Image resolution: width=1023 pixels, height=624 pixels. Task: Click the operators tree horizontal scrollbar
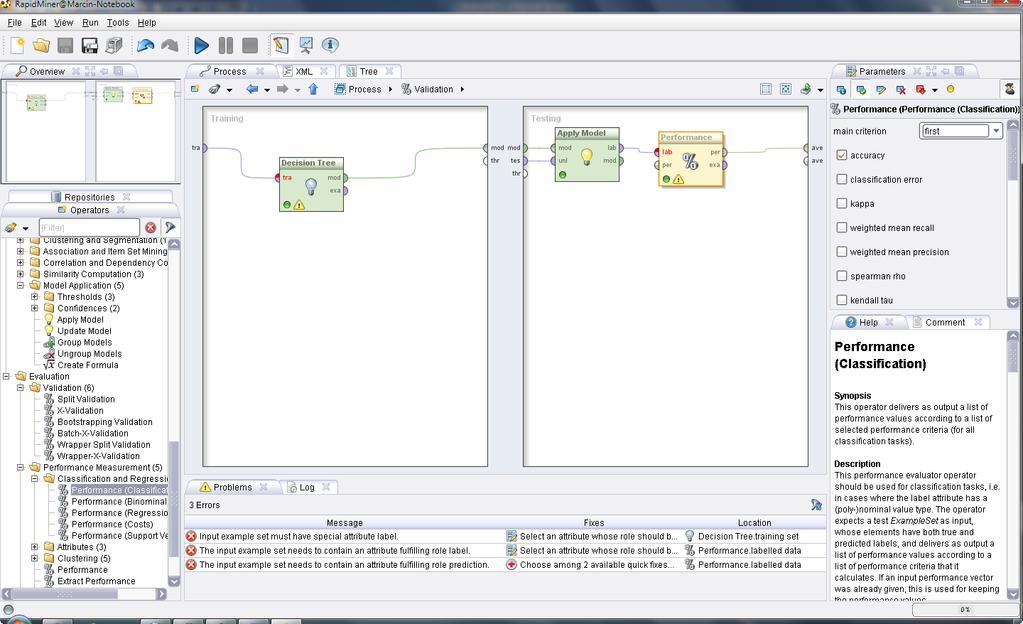[x=84, y=594]
